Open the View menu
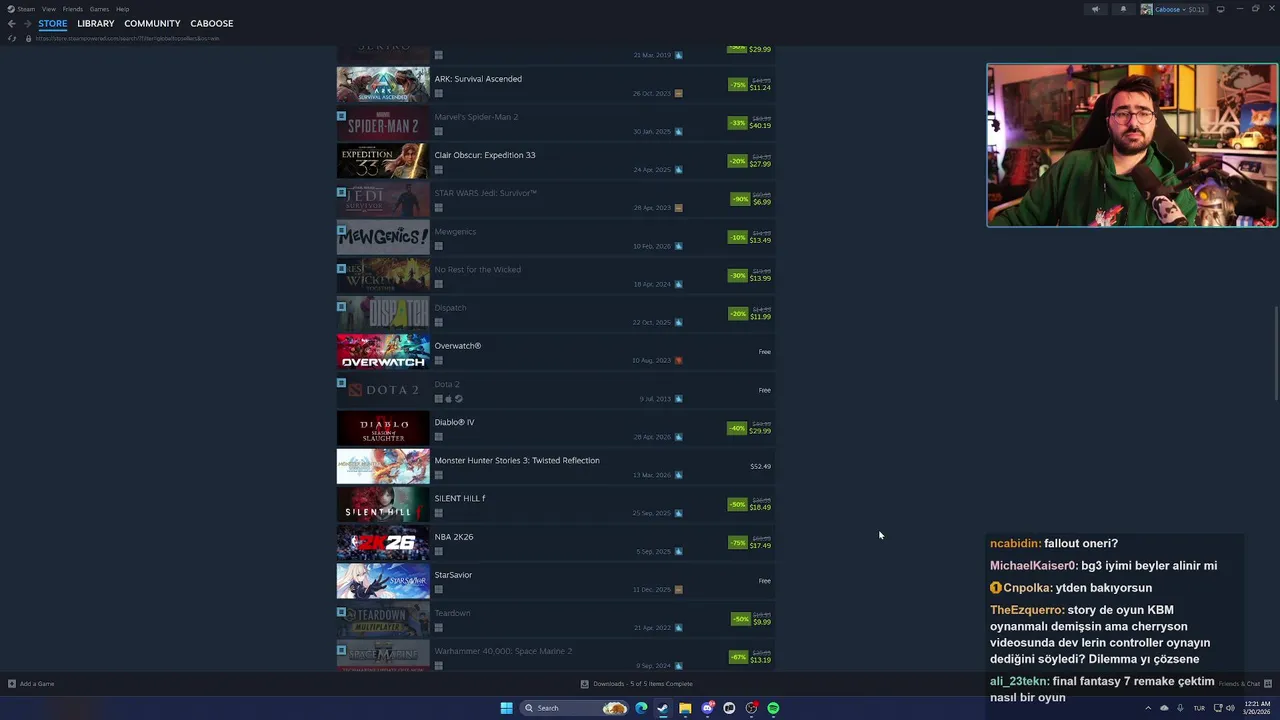 coord(48,9)
